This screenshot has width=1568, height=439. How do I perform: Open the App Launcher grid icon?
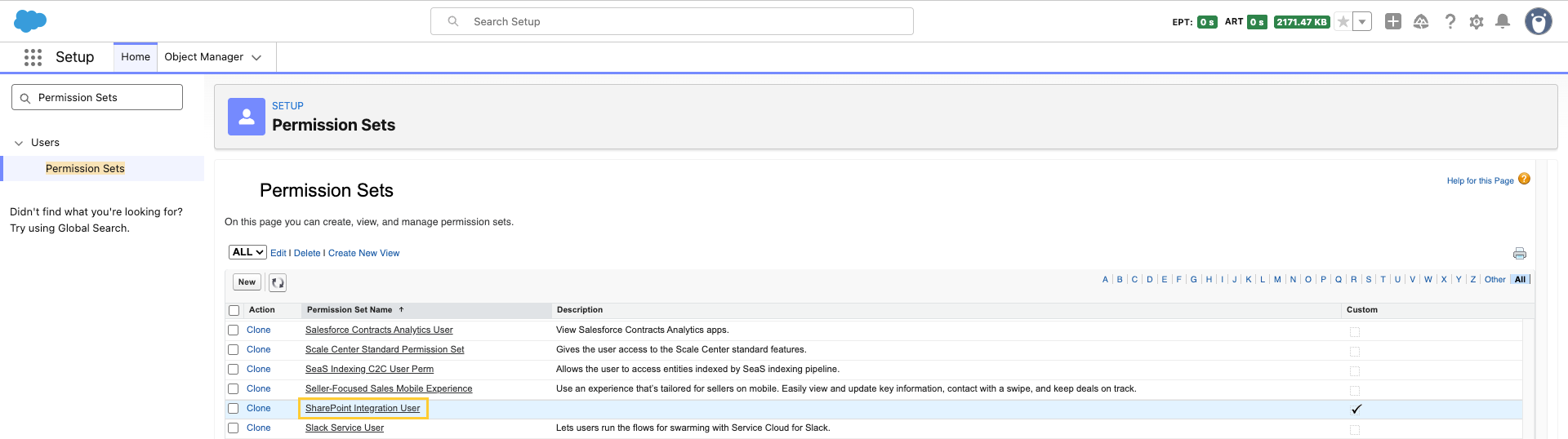pos(33,57)
